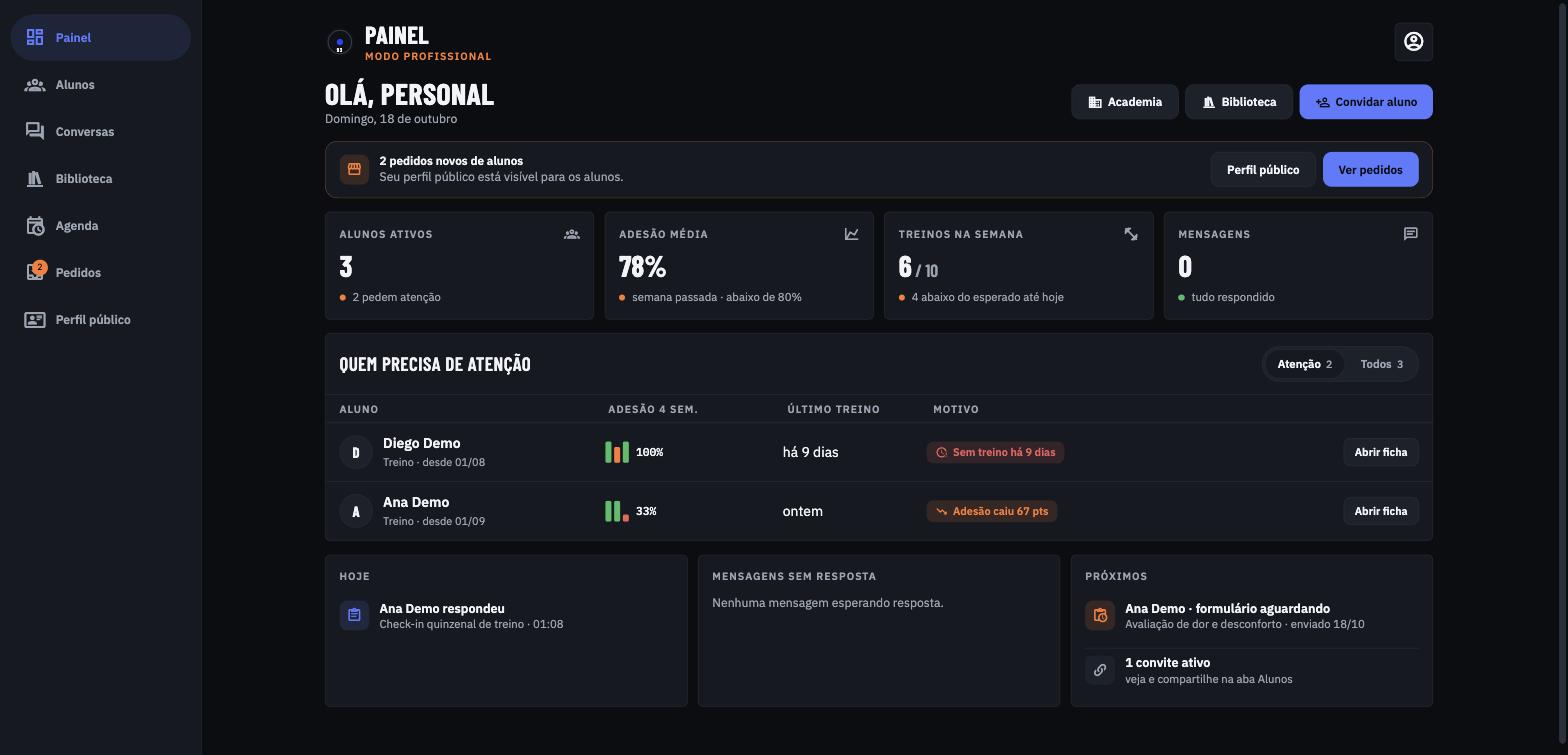
Task: Select the Diego Demo name
Action: pyautogui.click(x=422, y=443)
